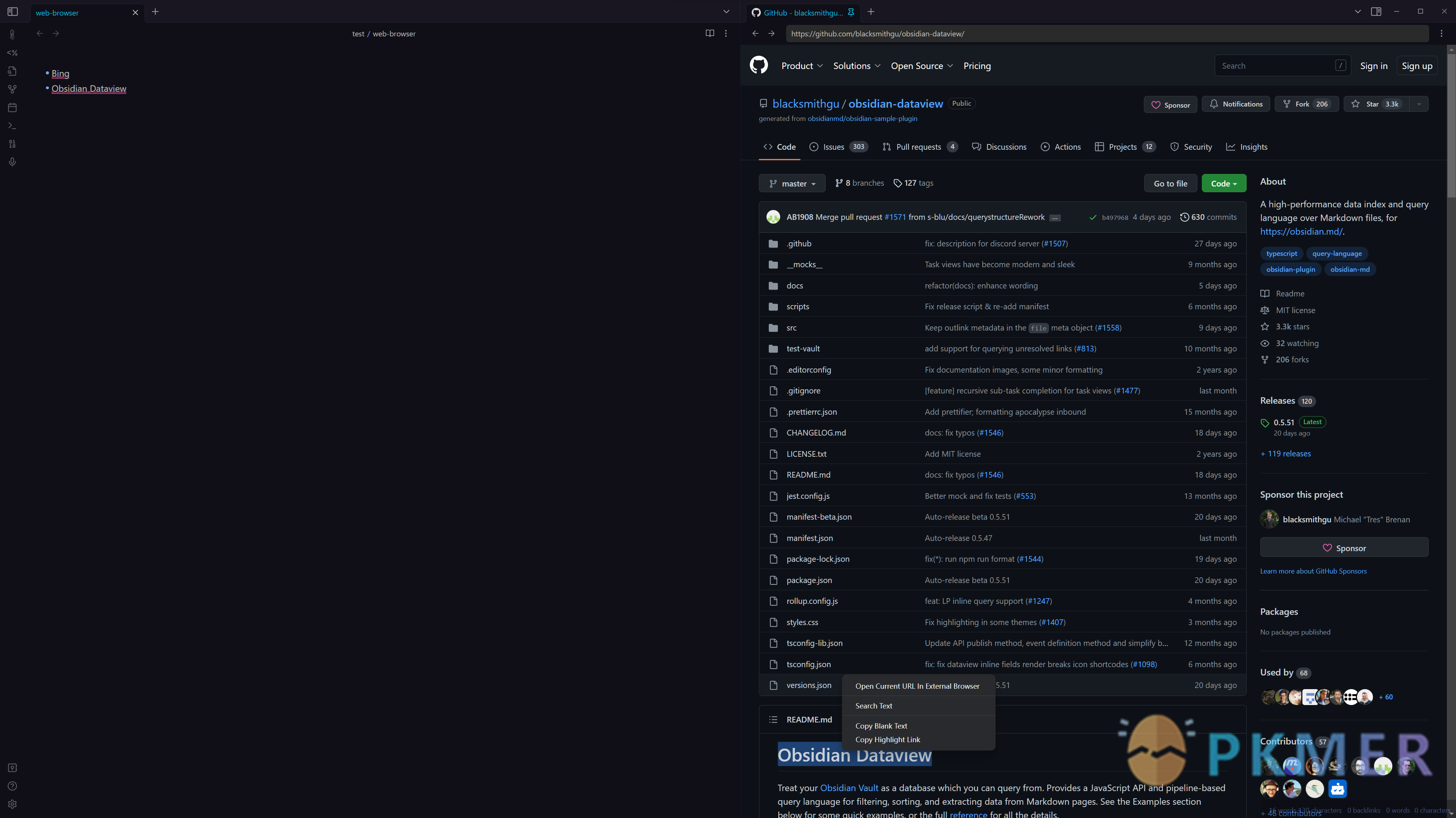
Task: Open Obsidian settings gear icon
Action: pos(12,804)
